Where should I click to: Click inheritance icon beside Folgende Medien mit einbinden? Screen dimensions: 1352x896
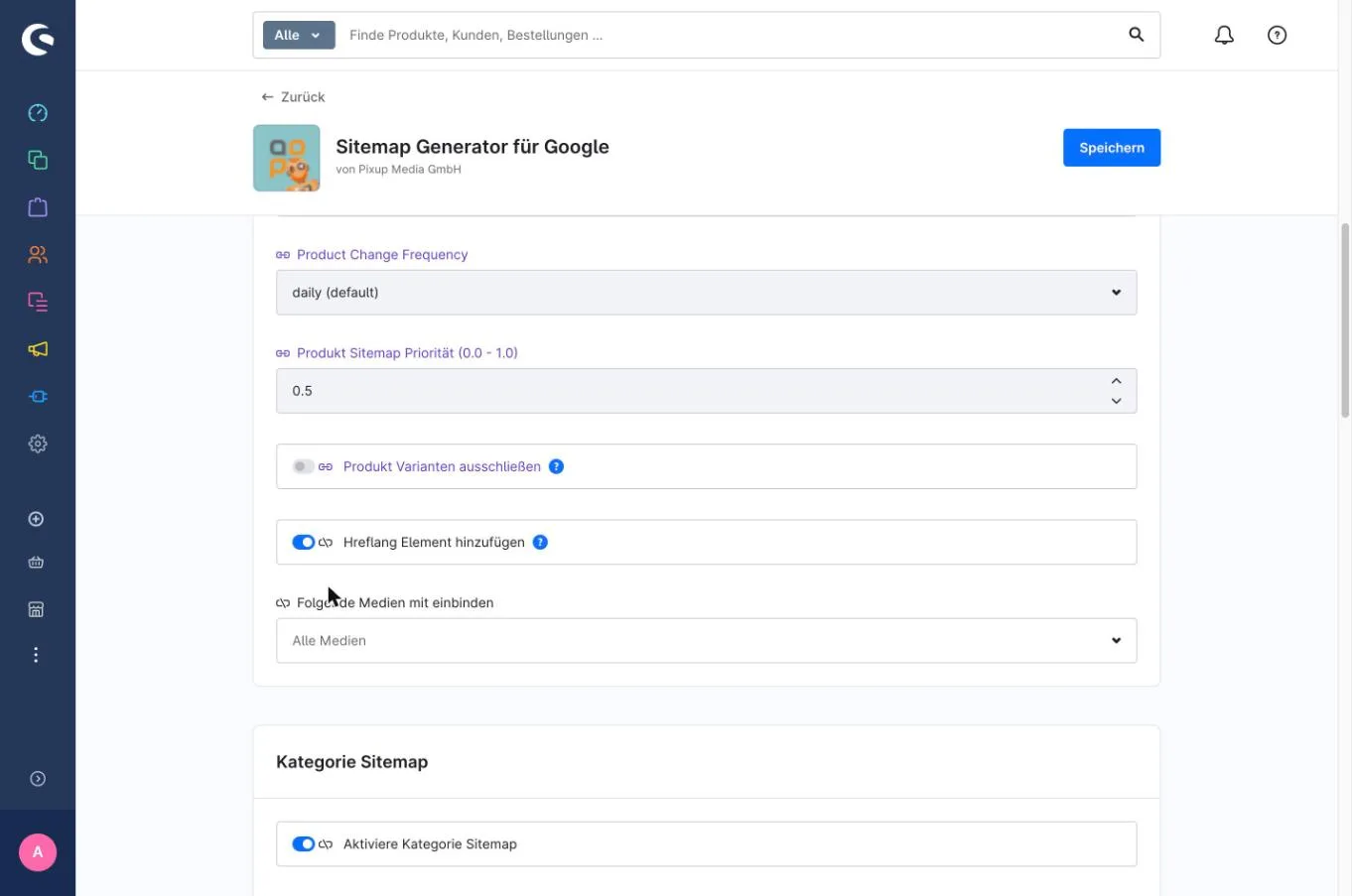point(283,603)
